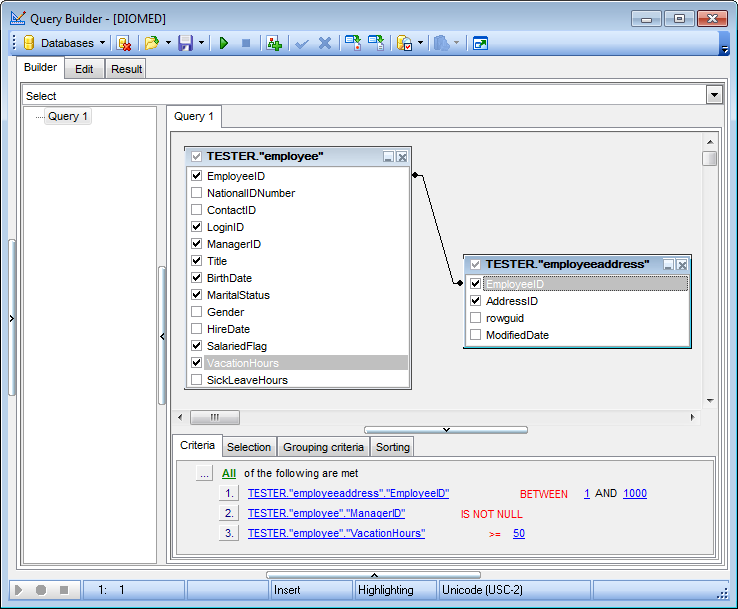Switch to the Result tab

tap(126, 69)
